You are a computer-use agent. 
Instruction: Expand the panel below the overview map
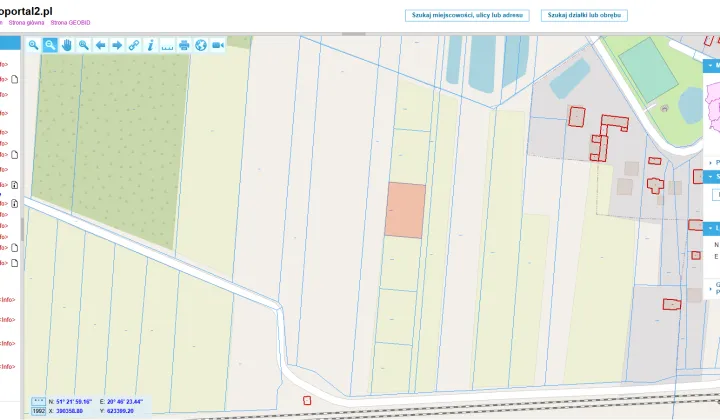pyautogui.click(x=712, y=162)
